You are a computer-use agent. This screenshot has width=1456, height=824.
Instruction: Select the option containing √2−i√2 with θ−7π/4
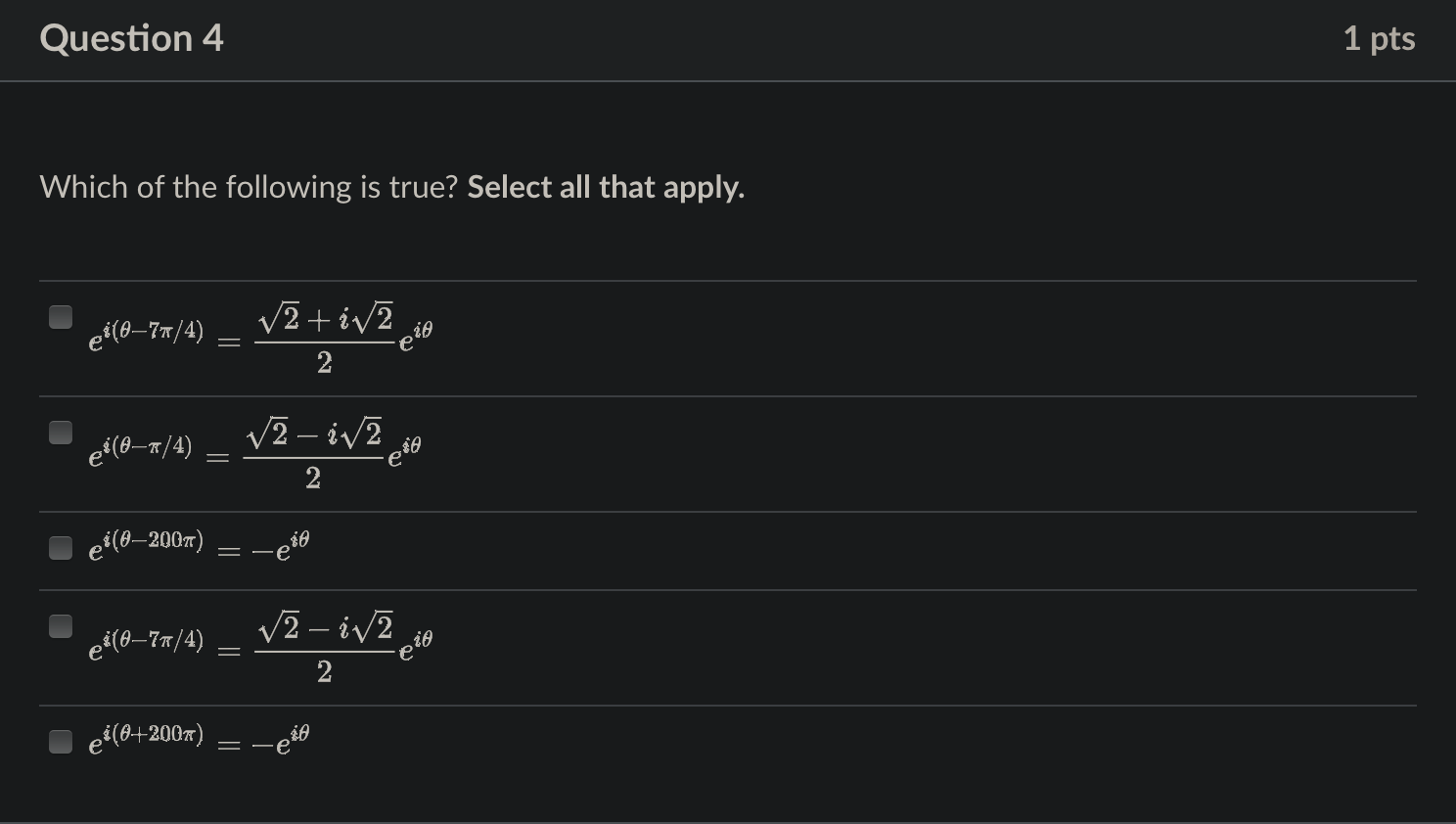pos(61,627)
